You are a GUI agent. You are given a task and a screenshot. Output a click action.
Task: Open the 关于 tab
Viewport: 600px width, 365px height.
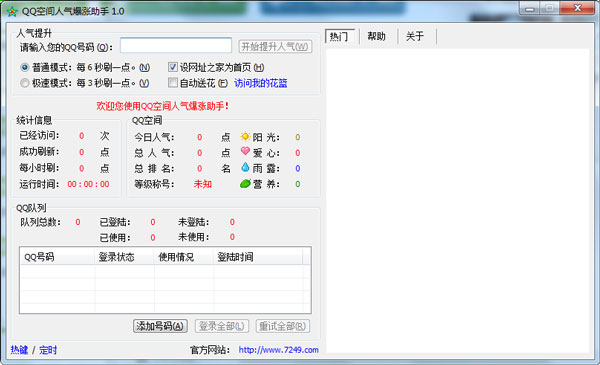pos(415,36)
